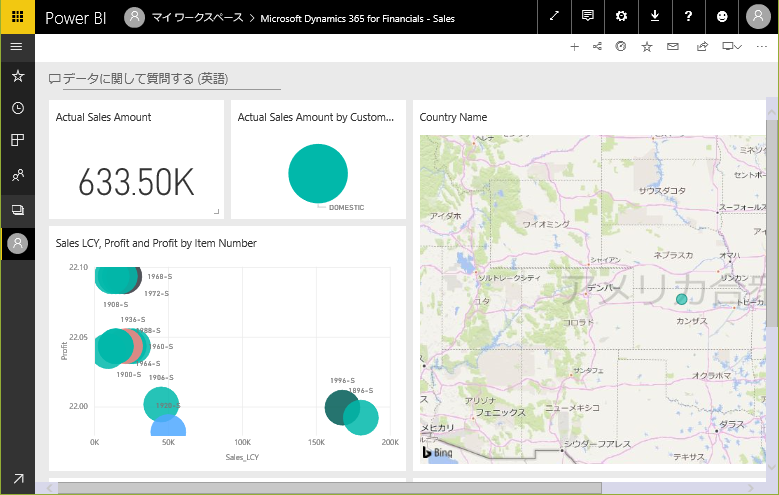Favorite this dashboard star icon
The image size is (779, 495).
(x=646, y=47)
